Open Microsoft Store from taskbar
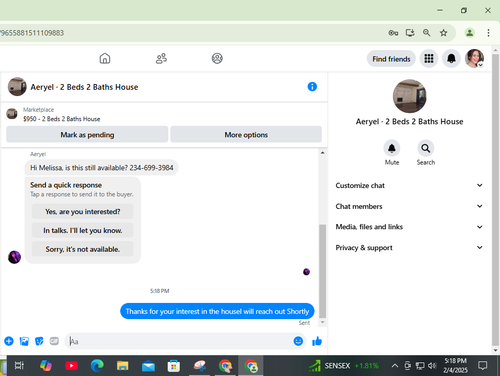This screenshot has width=500, height=376. (174, 366)
